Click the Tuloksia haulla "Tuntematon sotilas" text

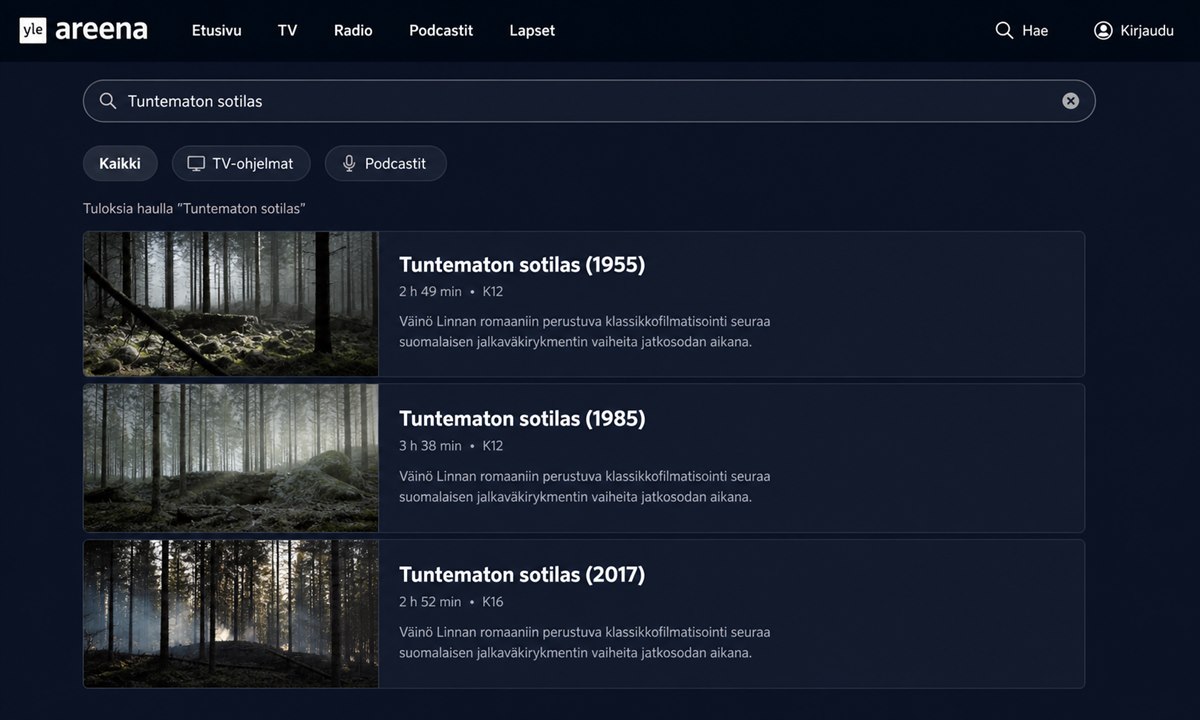click(194, 208)
